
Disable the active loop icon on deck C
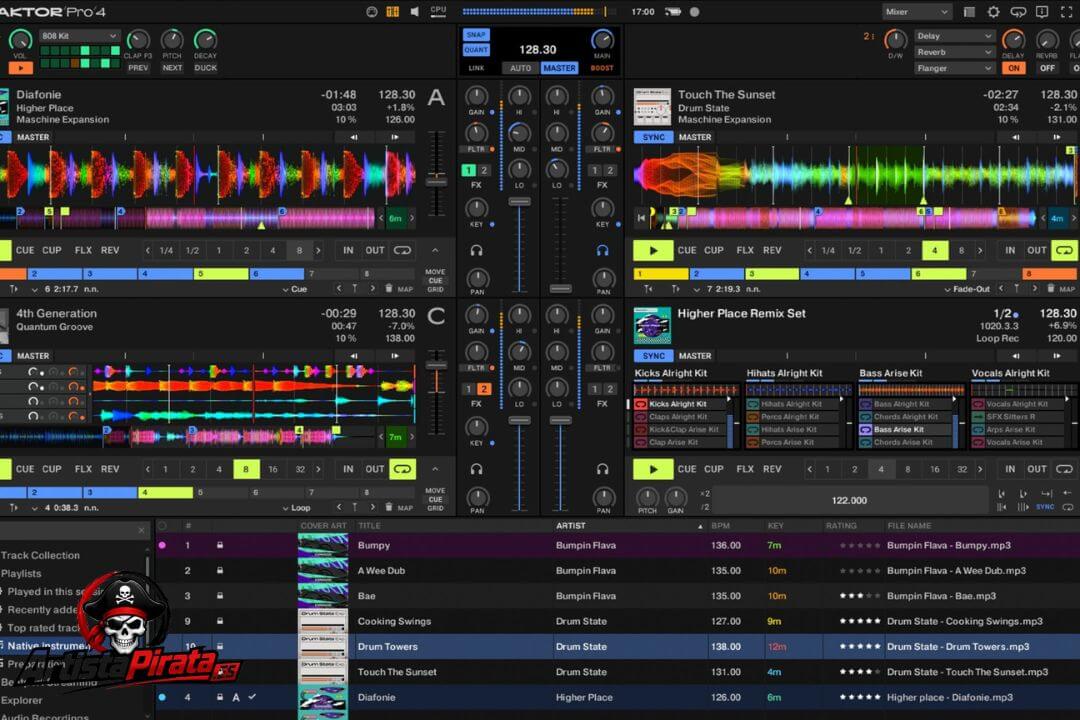[x=402, y=469]
